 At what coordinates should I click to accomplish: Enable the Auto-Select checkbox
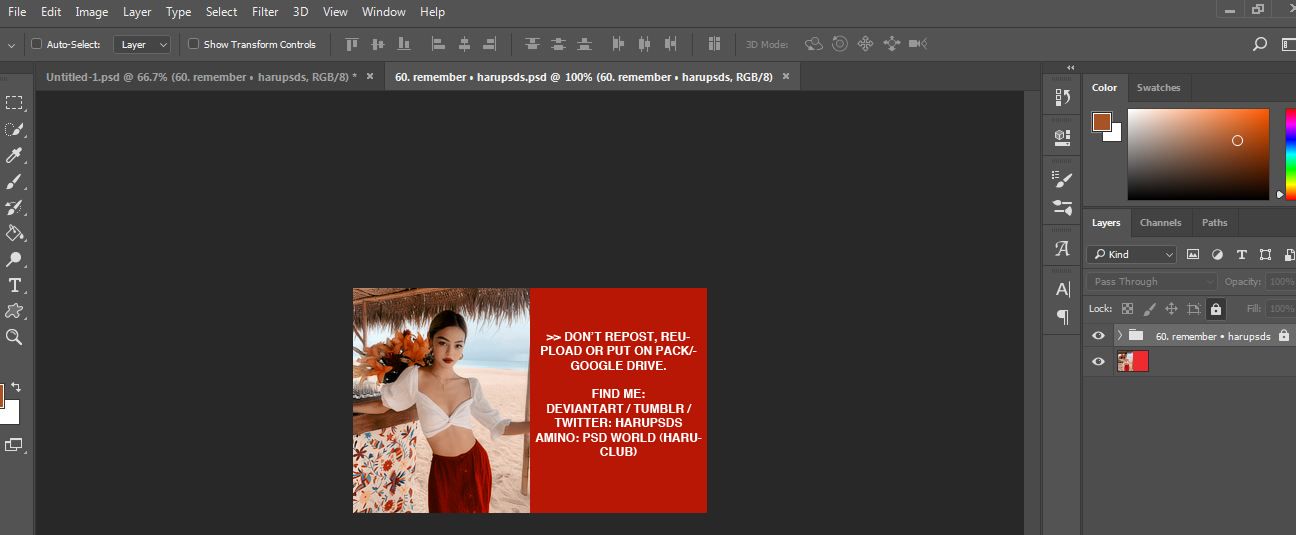[x=37, y=44]
